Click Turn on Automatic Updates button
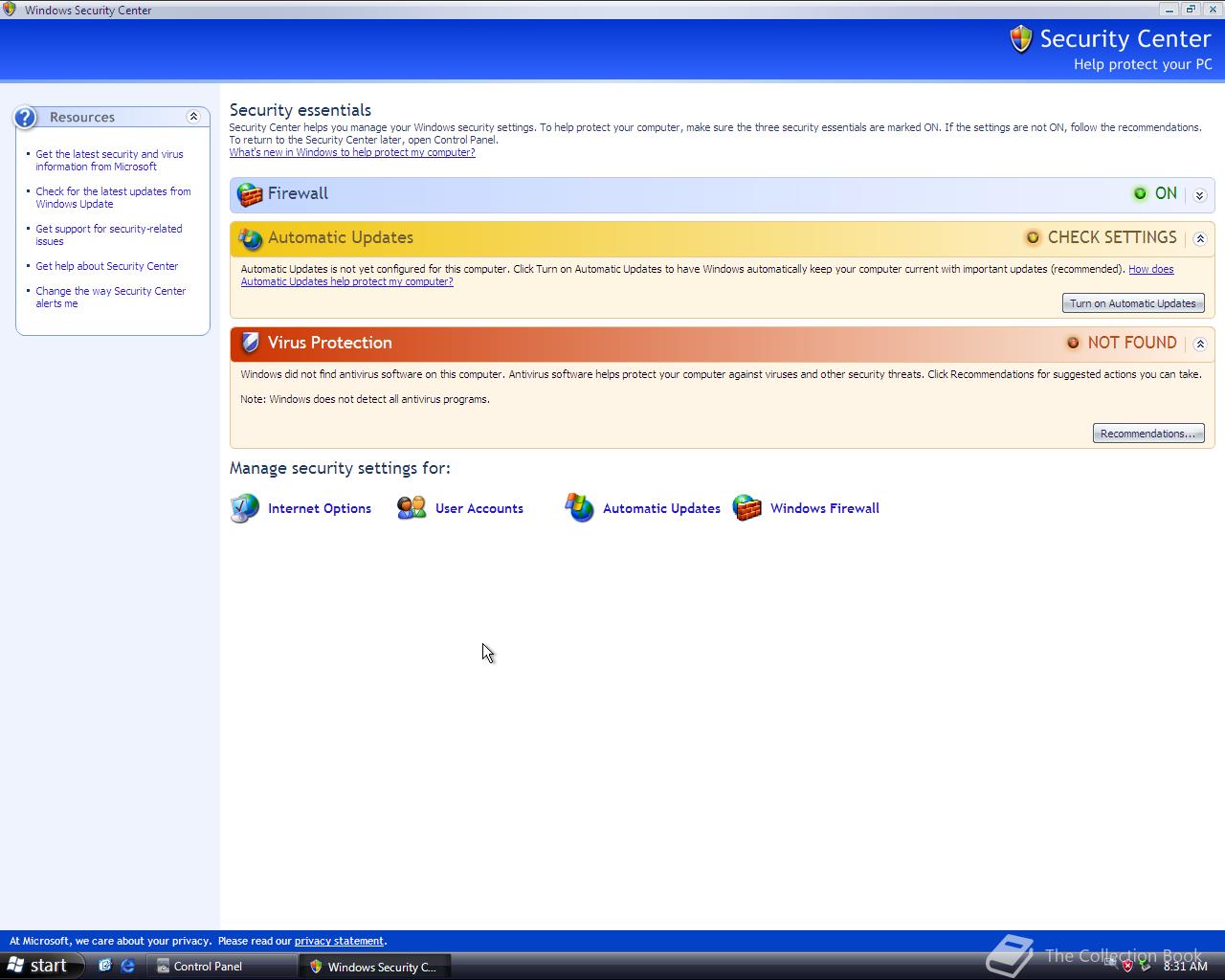Screen dimensions: 1225x980 1133,303
